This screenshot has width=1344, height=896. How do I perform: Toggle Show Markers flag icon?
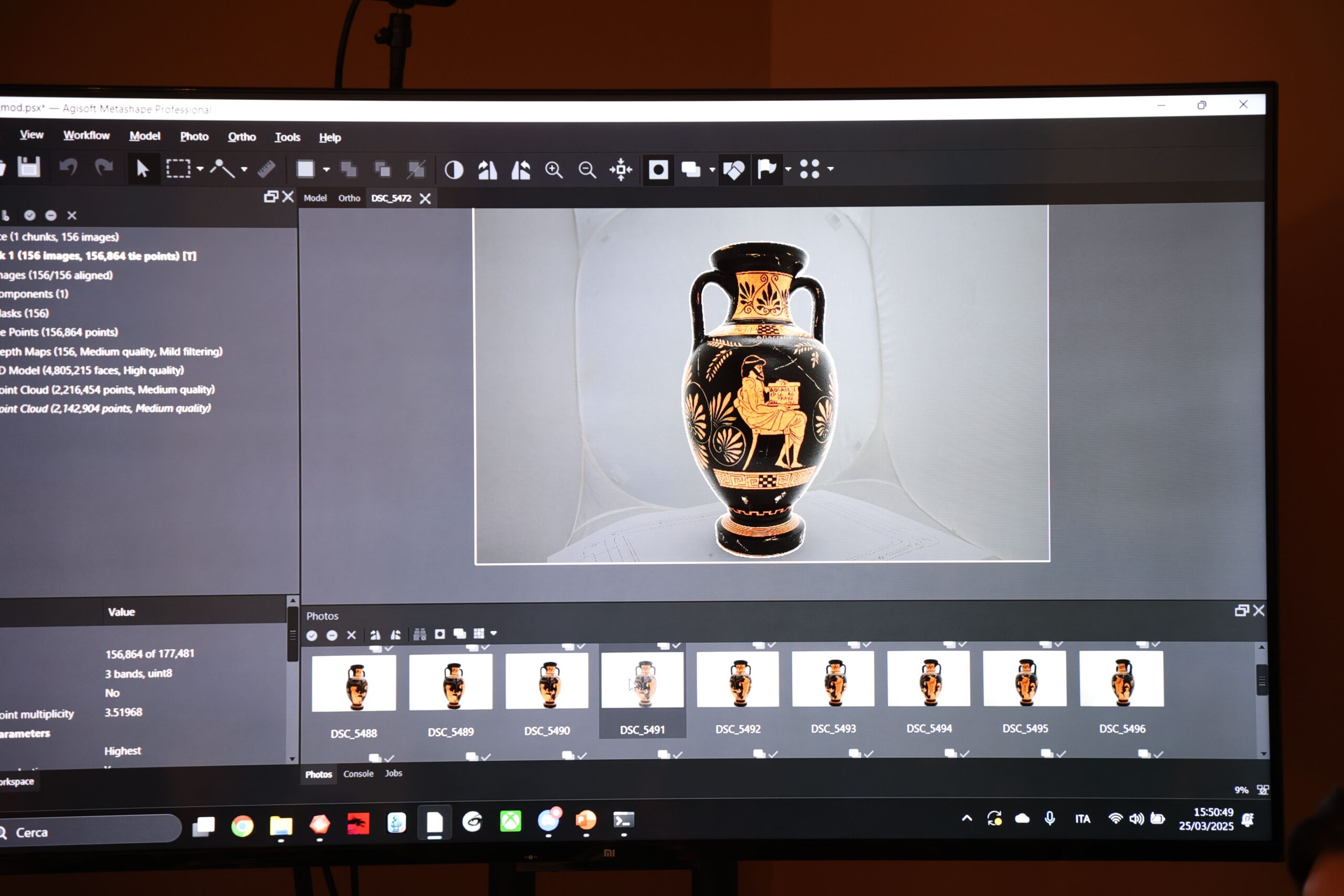[x=766, y=168]
